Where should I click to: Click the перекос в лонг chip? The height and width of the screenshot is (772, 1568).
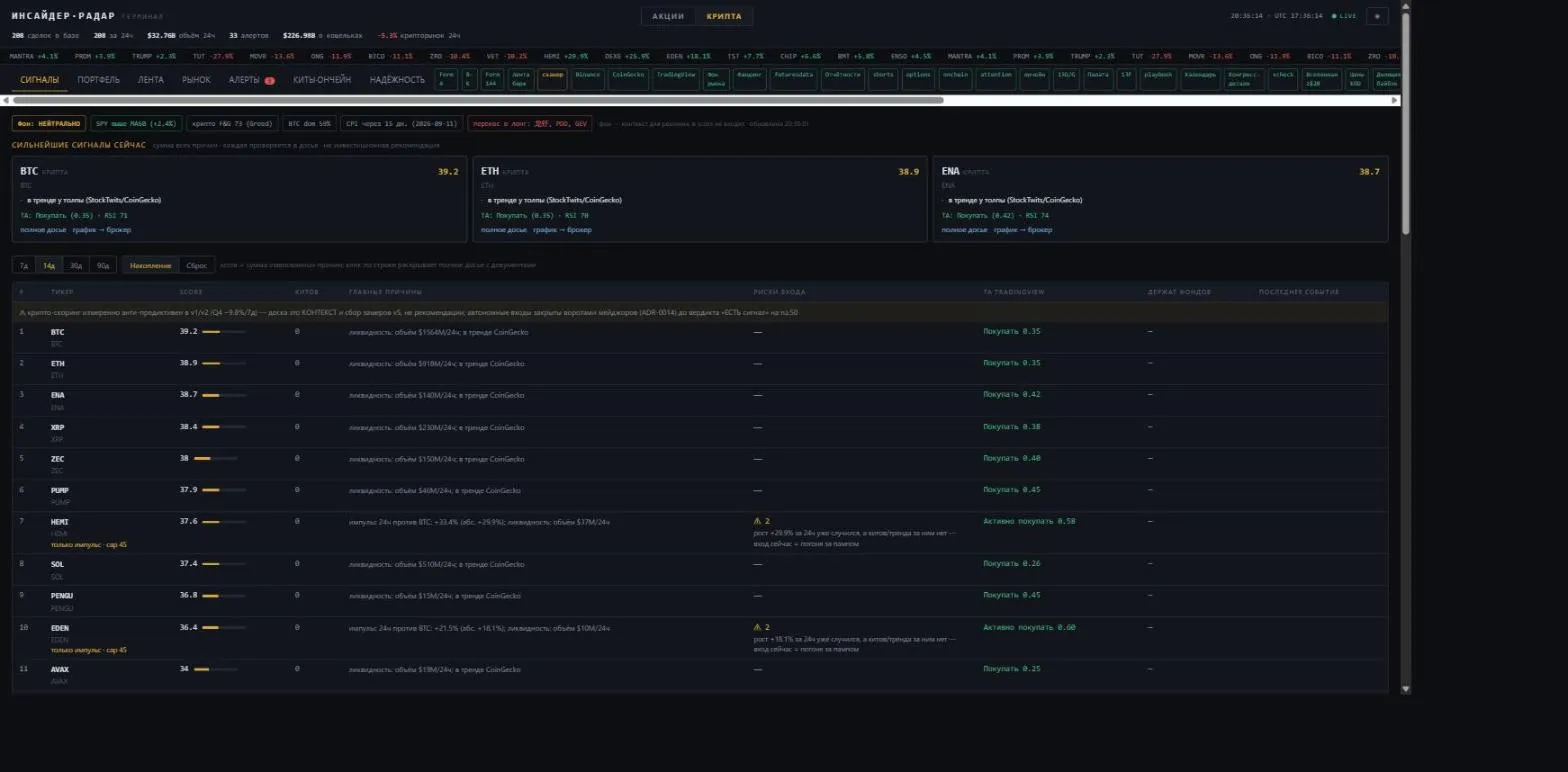(x=529, y=124)
